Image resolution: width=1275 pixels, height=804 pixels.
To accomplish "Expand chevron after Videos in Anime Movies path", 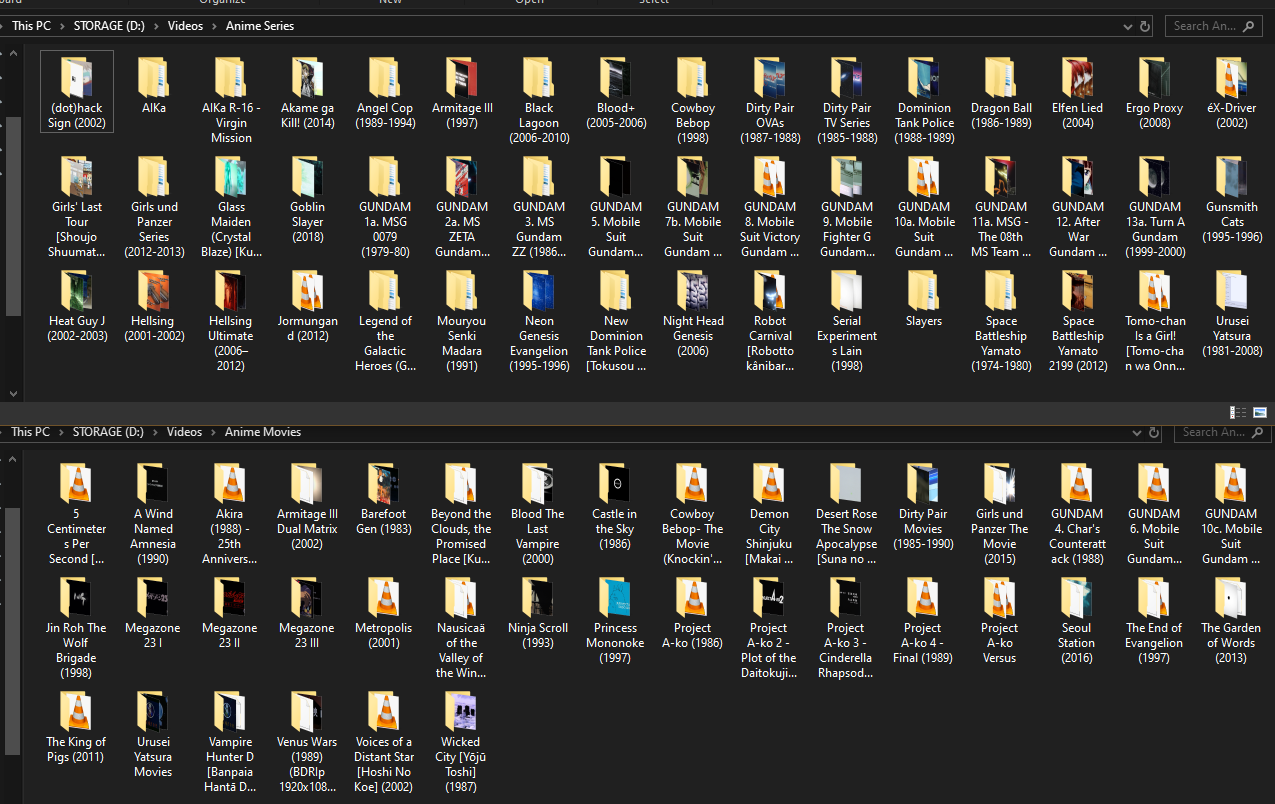I will coord(213,432).
